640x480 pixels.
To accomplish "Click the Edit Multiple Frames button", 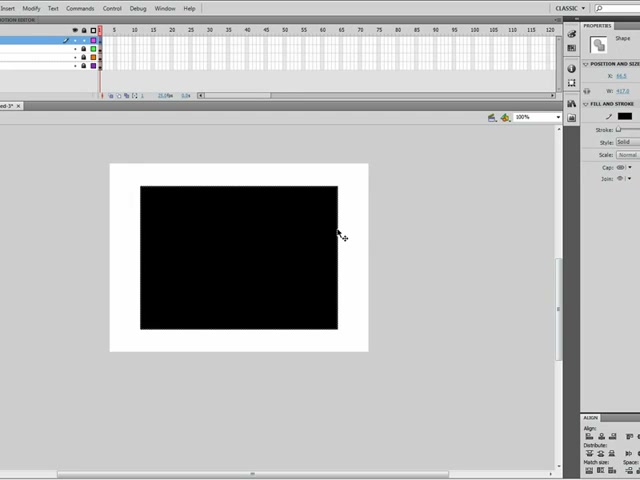I will click(127, 96).
